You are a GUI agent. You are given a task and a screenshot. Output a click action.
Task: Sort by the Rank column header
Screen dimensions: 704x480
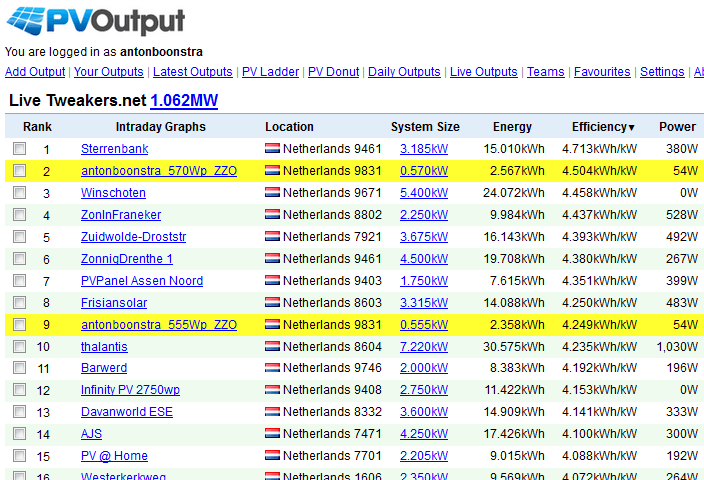click(37, 127)
